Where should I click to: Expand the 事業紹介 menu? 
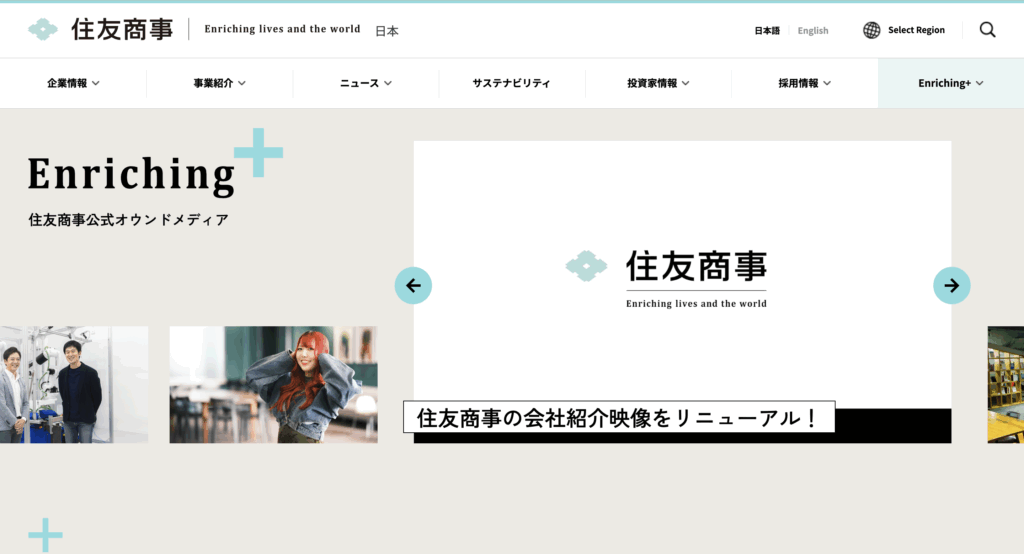tap(219, 83)
